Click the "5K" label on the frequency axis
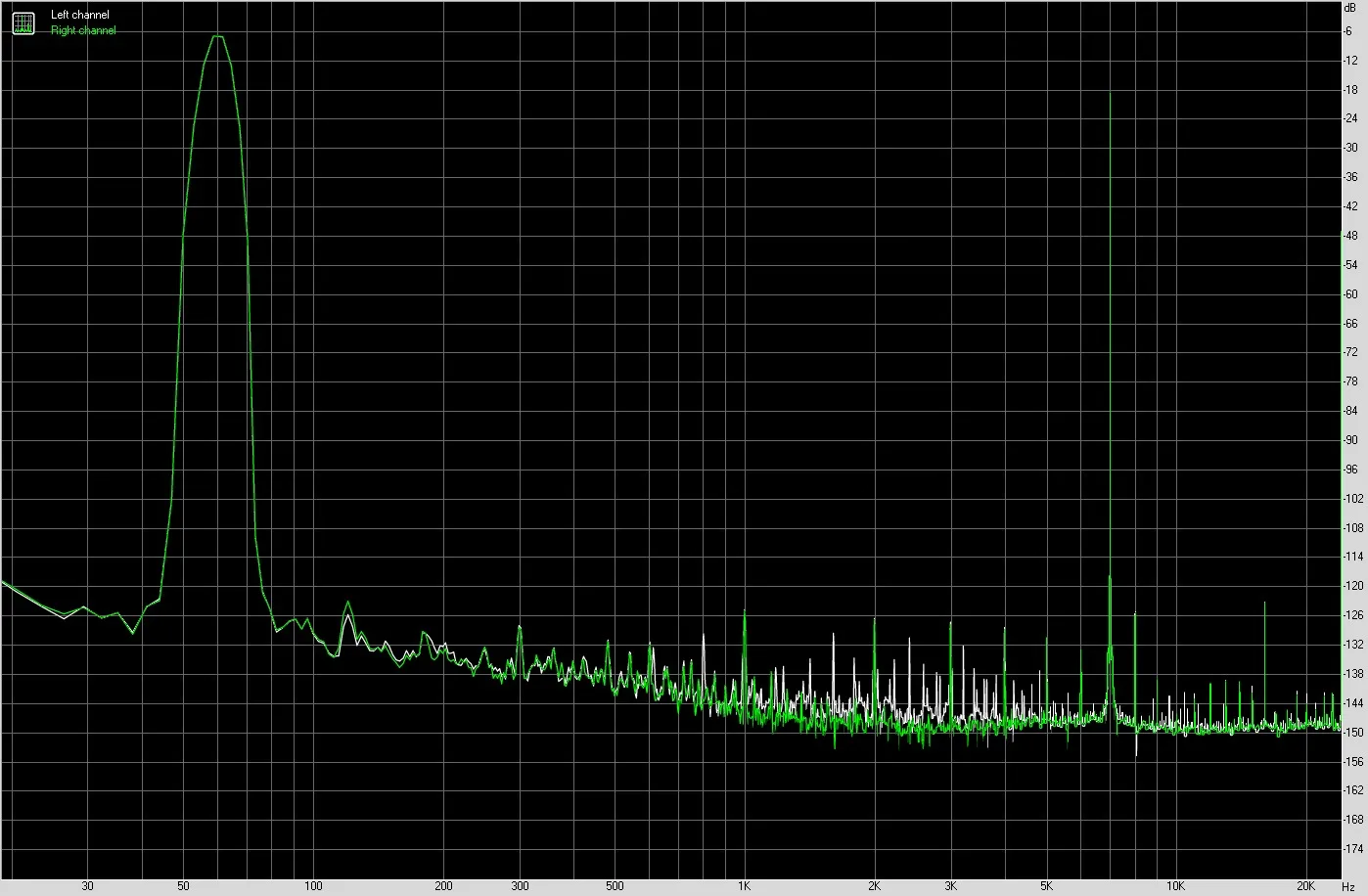1368x896 pixels. tap(1046, 886)
